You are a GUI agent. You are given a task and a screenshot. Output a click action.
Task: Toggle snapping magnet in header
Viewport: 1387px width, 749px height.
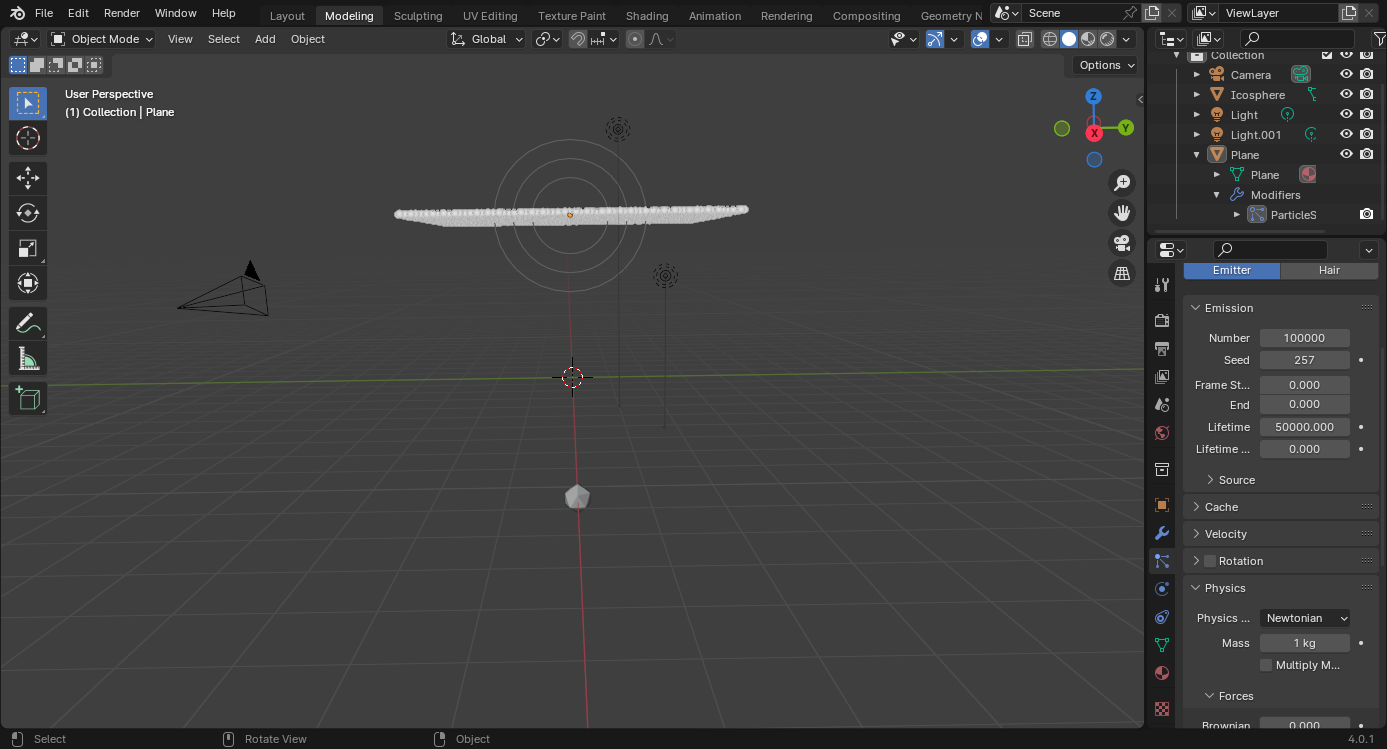(x=578, y=39)
